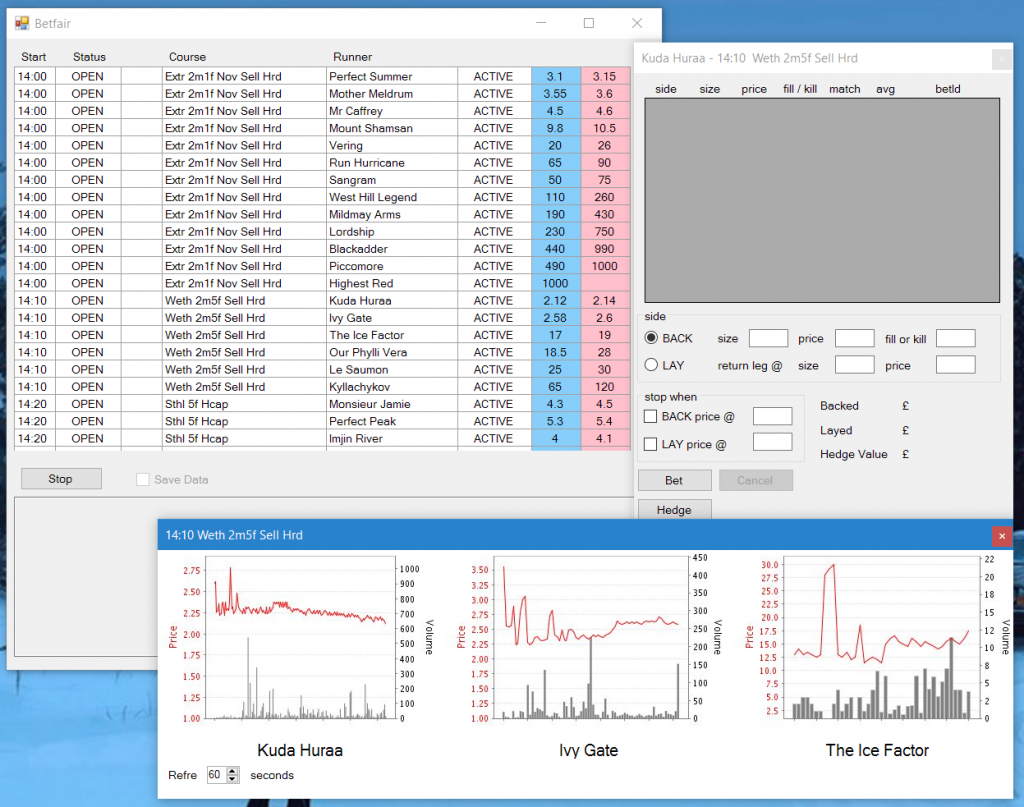Increase the refresh seconds with the up arrow
1024x807 pixels.
[232, 771]
